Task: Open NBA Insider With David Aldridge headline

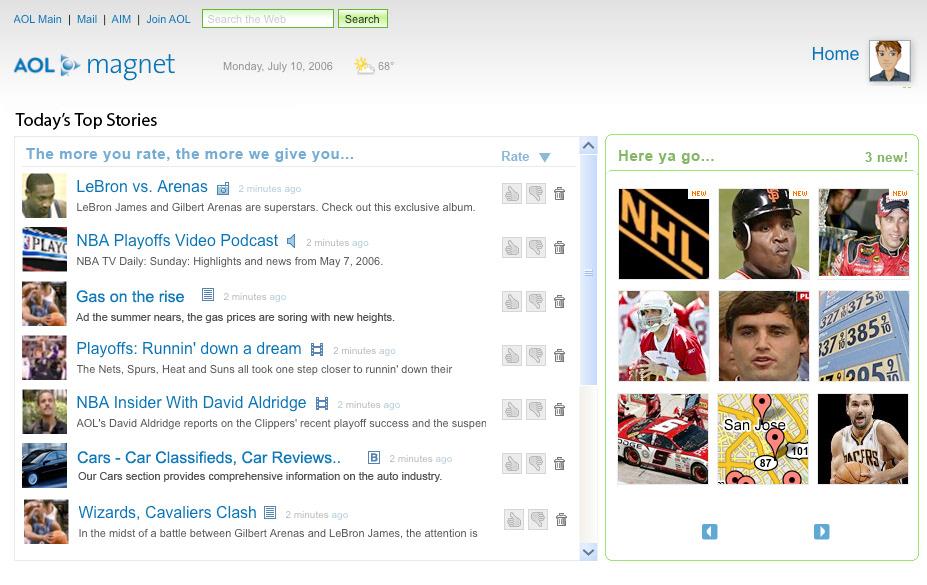Action: pyautogui.click(x=191, y=402)
